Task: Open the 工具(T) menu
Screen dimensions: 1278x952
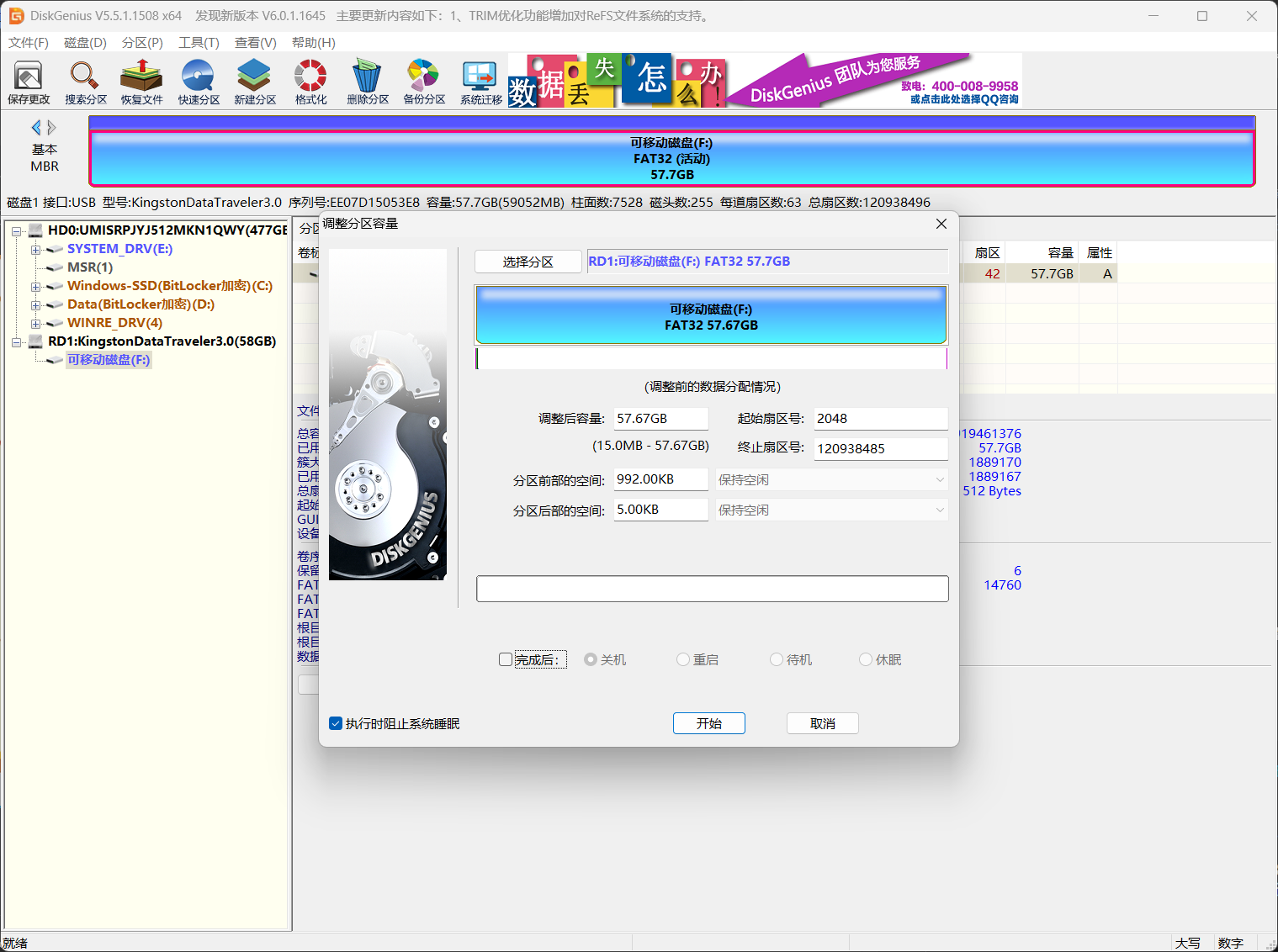Action: point(199,43)
